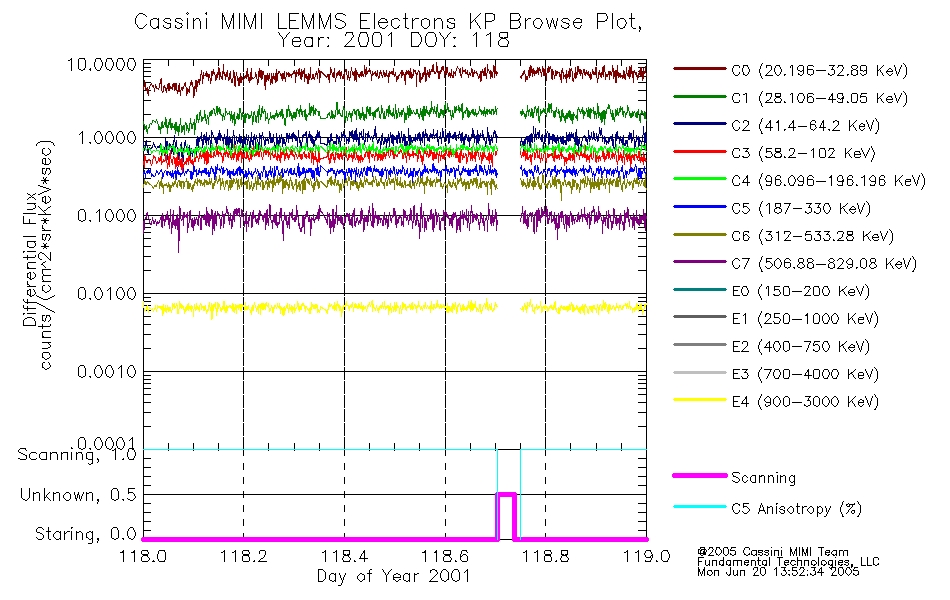Select the E1 (250–1000 KeV) legend label
The height and width of the screenshot is (600, 950).
pos(805,319)
